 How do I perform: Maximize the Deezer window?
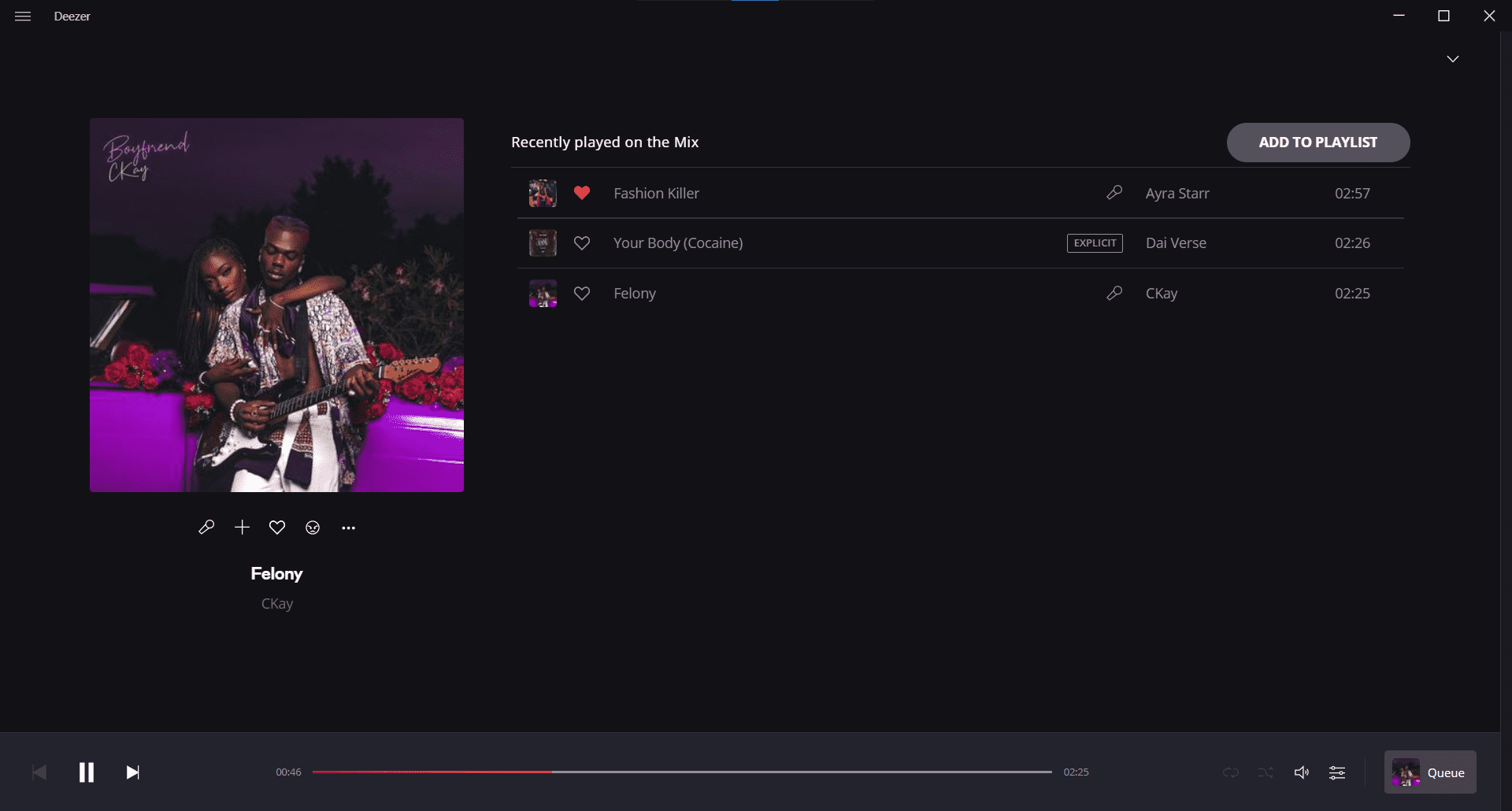coord(1443,16)
